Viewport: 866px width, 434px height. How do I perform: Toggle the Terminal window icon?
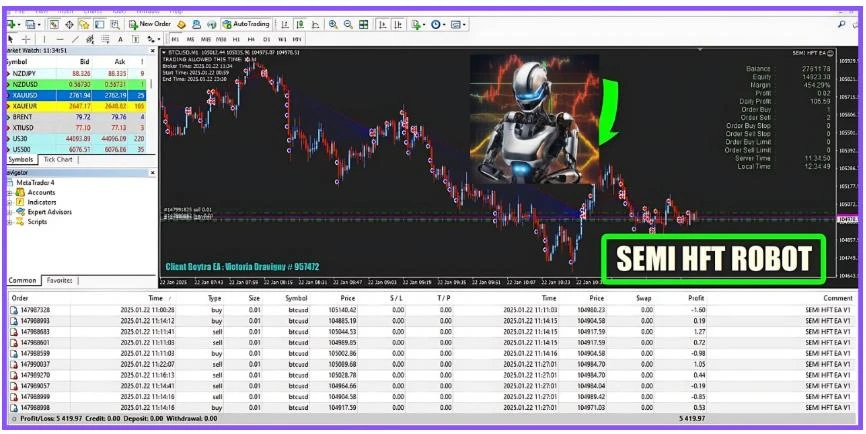point(99,24)
